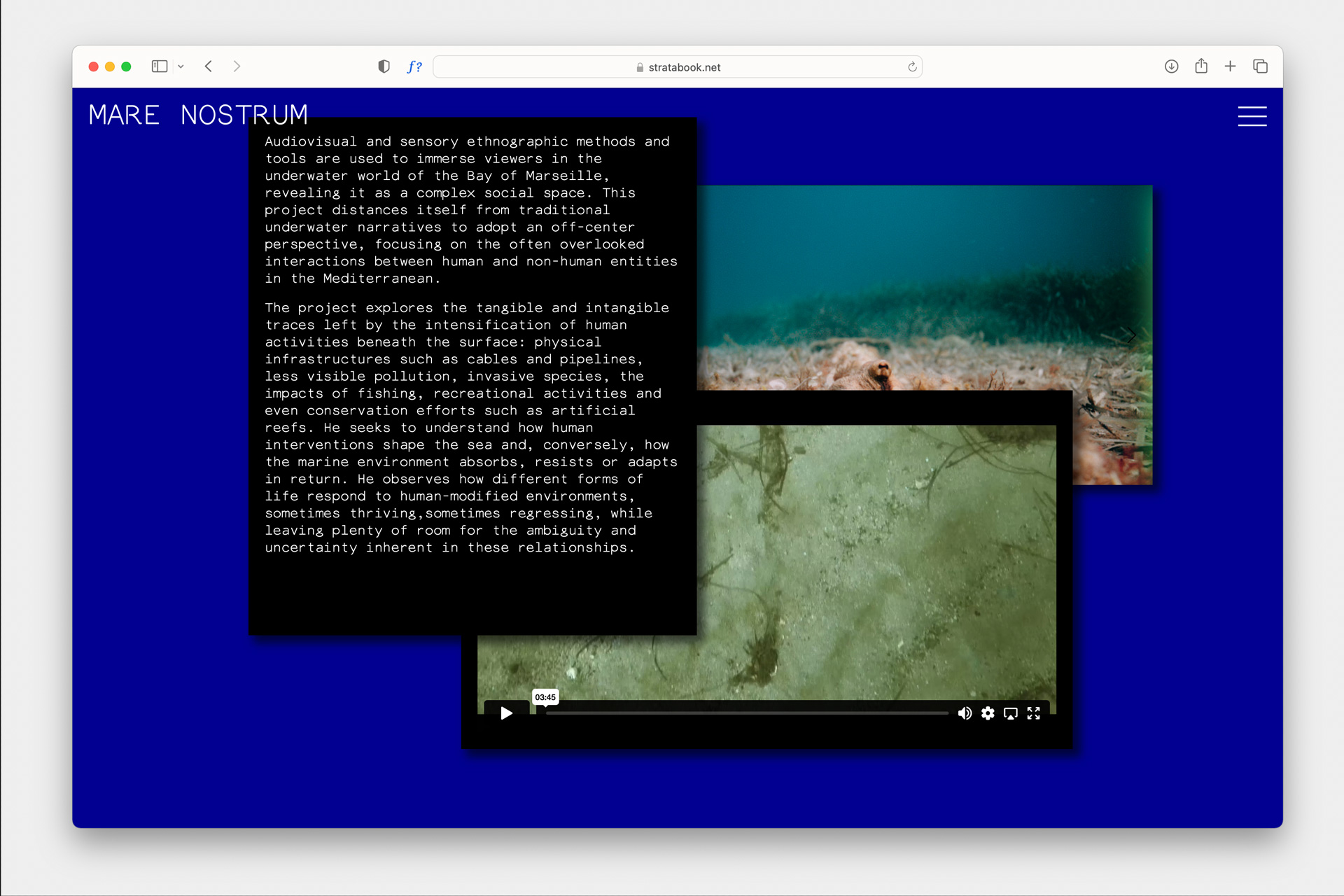Click the stratabook.net address bar
The width and height of the screenshot is (1344, 896).
coord(678,67)
